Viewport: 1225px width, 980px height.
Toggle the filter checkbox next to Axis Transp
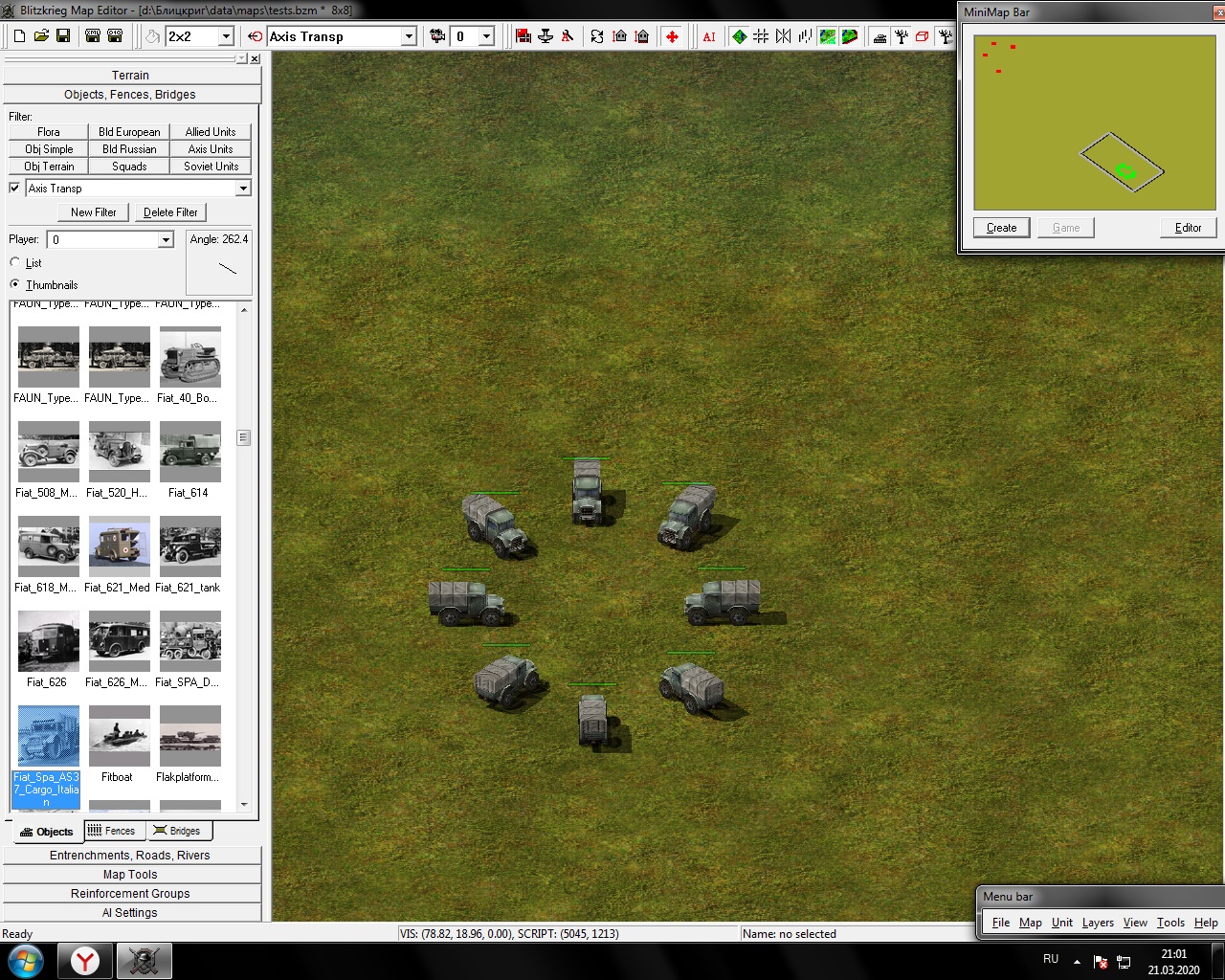coord(14,188)
